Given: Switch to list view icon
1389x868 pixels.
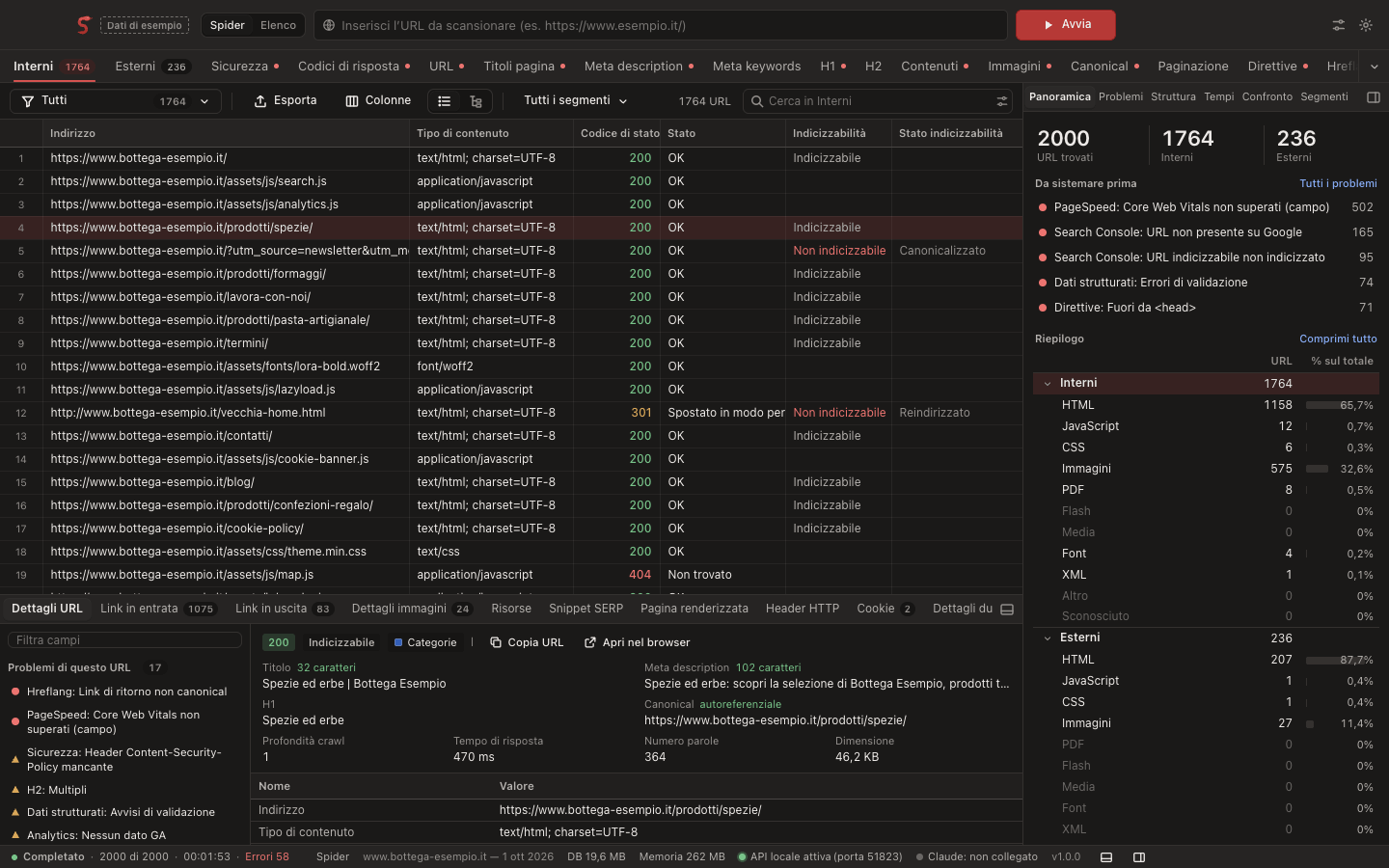Looking at the screenshot, I should [445, 101].
